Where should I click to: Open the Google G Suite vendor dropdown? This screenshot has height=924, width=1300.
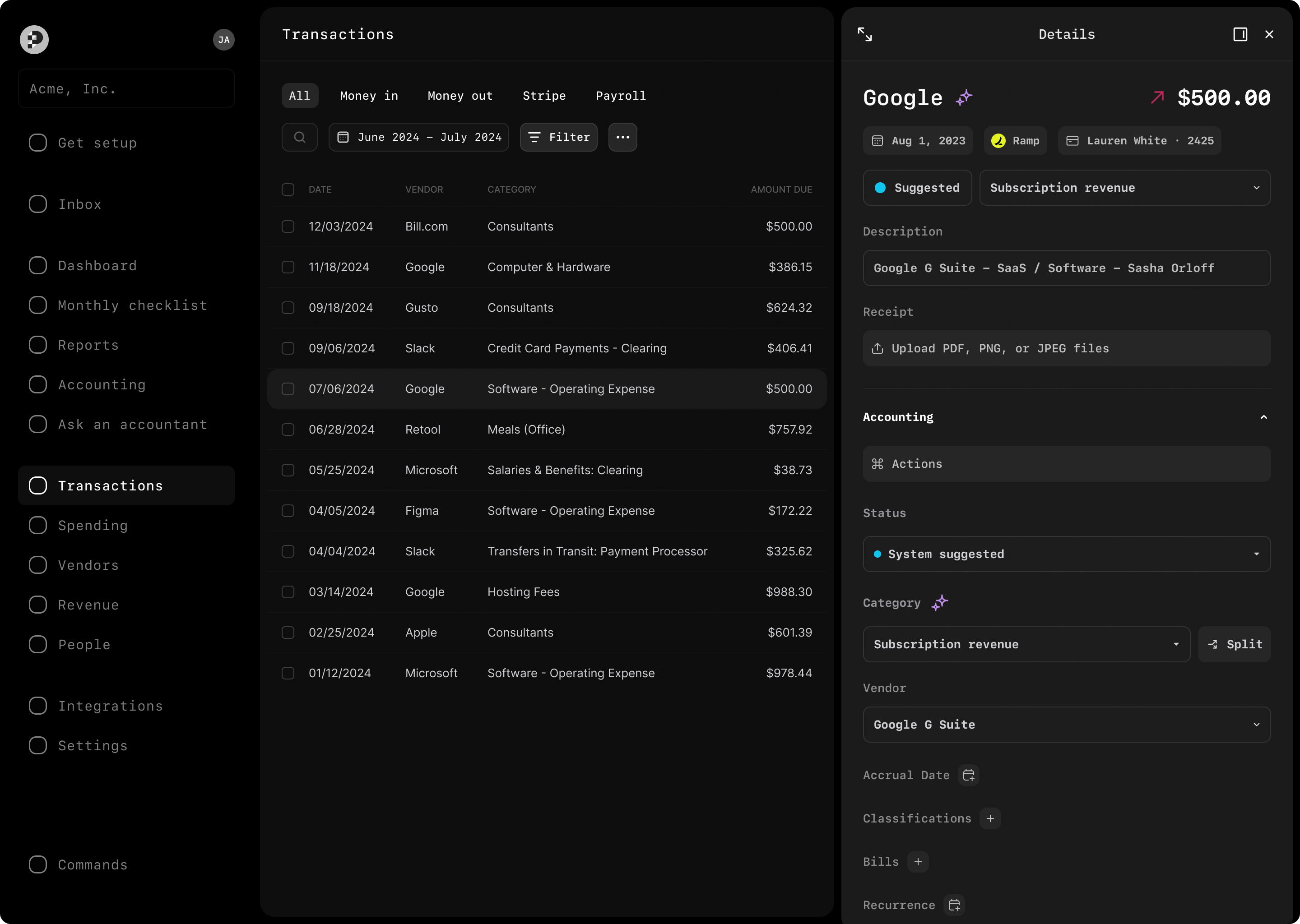click(1066, 724)
